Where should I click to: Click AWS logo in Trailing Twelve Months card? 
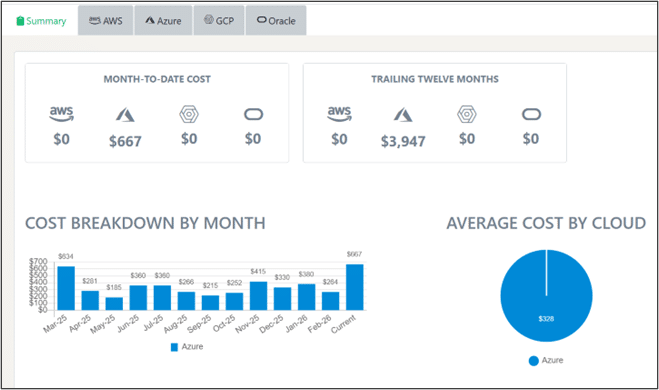(x=340, y=114)
